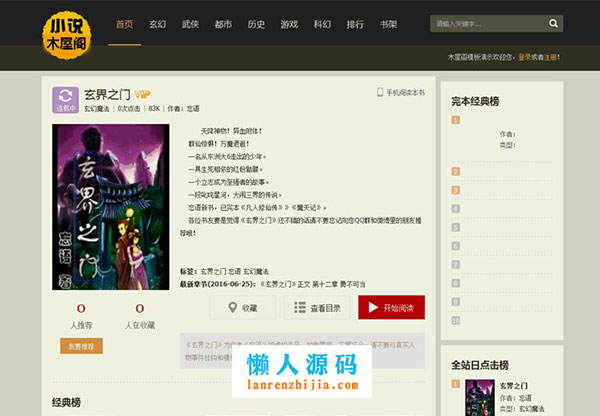600x416 pixels.
Task: Click the 玄界之门 tag in 标签 row
Action: pos(213,271)
